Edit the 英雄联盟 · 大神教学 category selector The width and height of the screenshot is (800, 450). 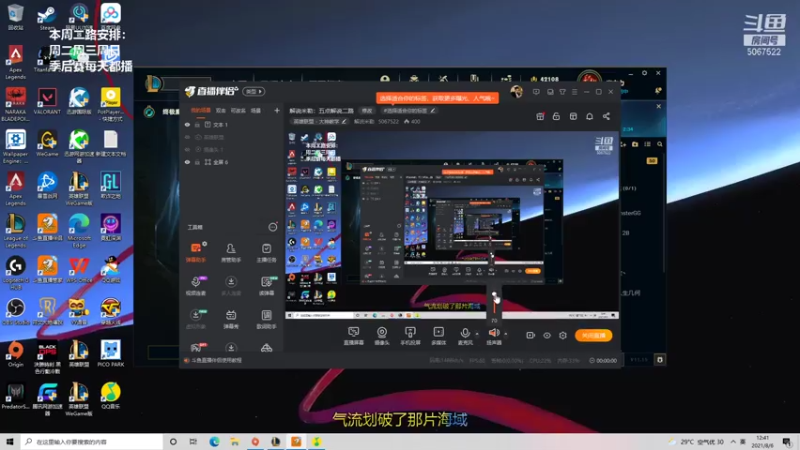click(319, 121)
